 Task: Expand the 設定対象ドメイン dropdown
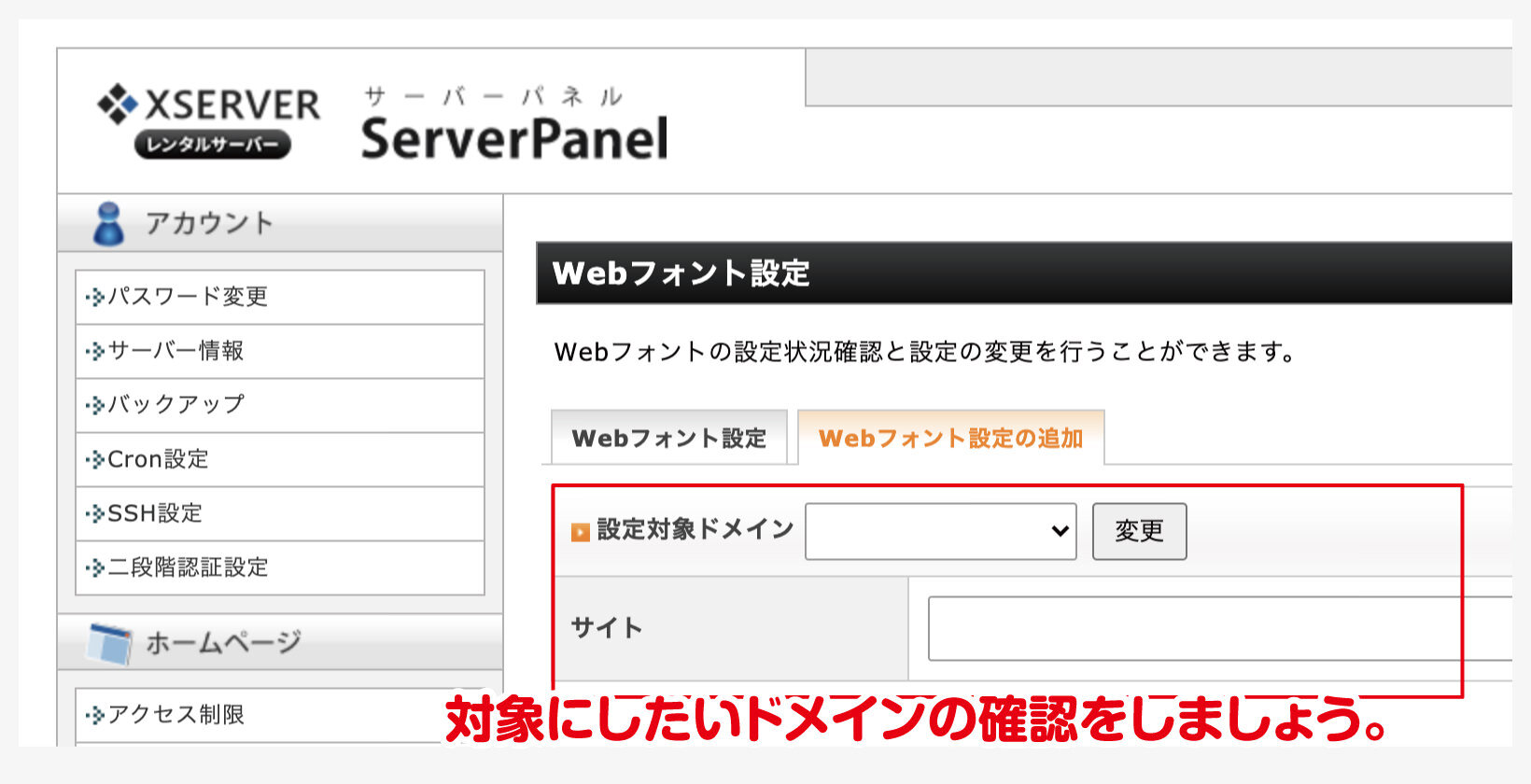coord(940,531)
